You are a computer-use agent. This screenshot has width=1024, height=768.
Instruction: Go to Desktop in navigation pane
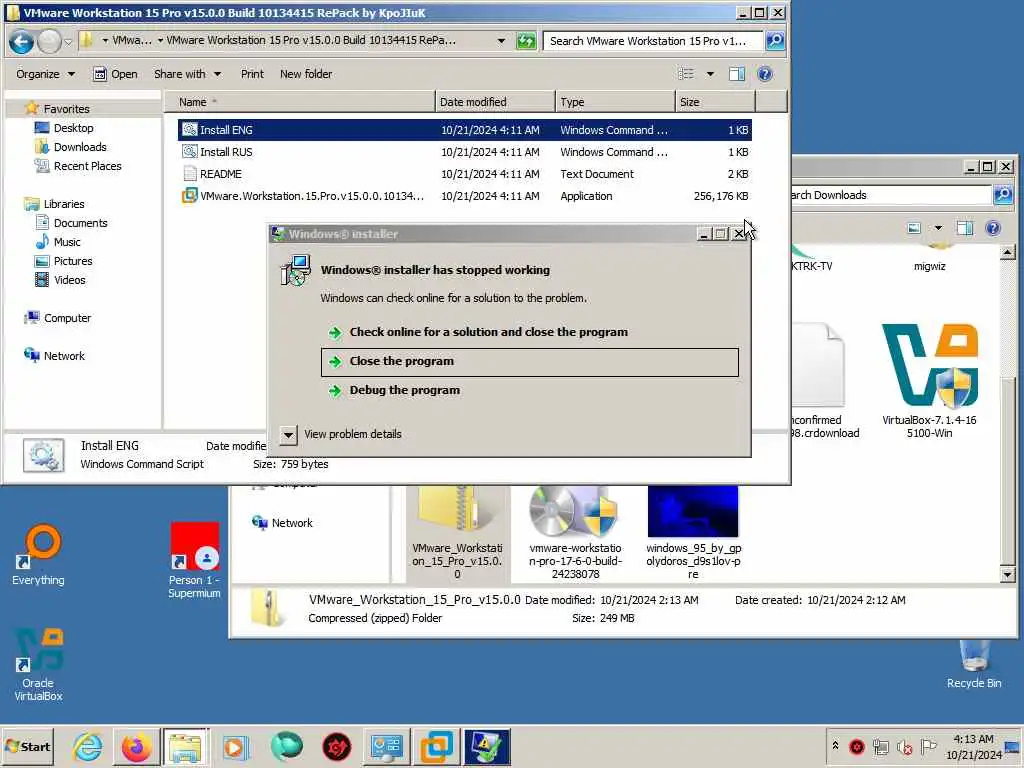click(x=73, y=128)
